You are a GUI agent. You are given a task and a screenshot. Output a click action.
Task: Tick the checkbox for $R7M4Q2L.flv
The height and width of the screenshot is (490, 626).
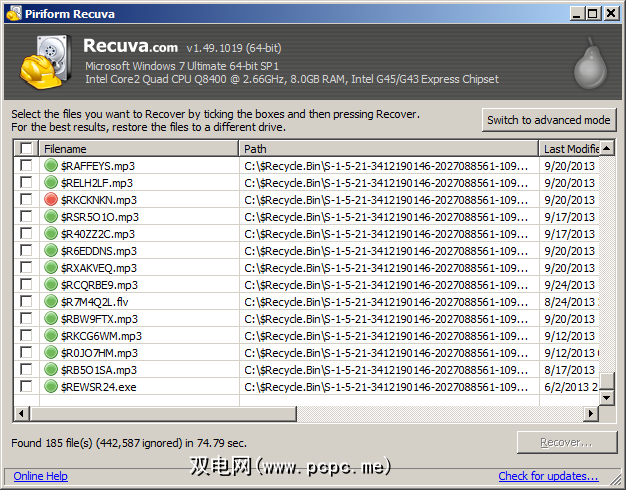[26, 301]
